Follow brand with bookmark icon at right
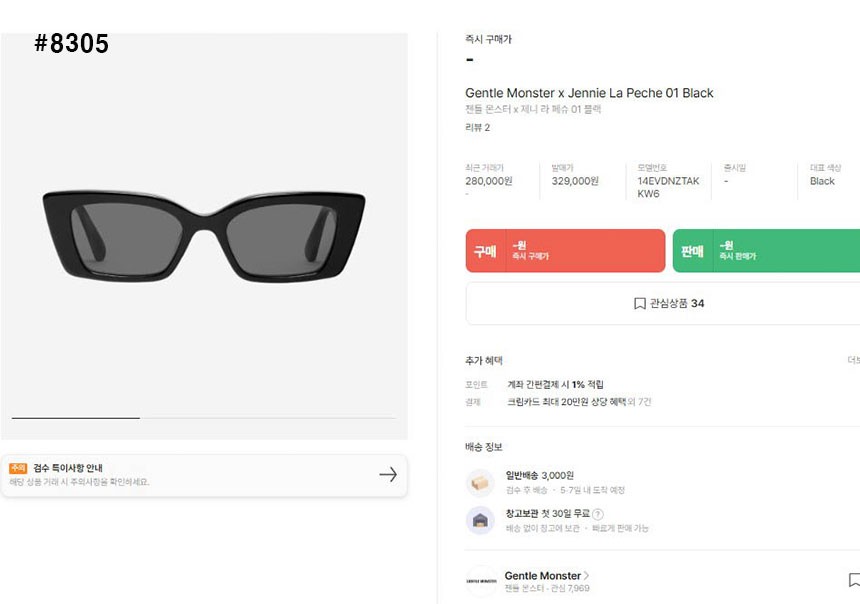This screenshot has height=604, width=860. (854, 580)
